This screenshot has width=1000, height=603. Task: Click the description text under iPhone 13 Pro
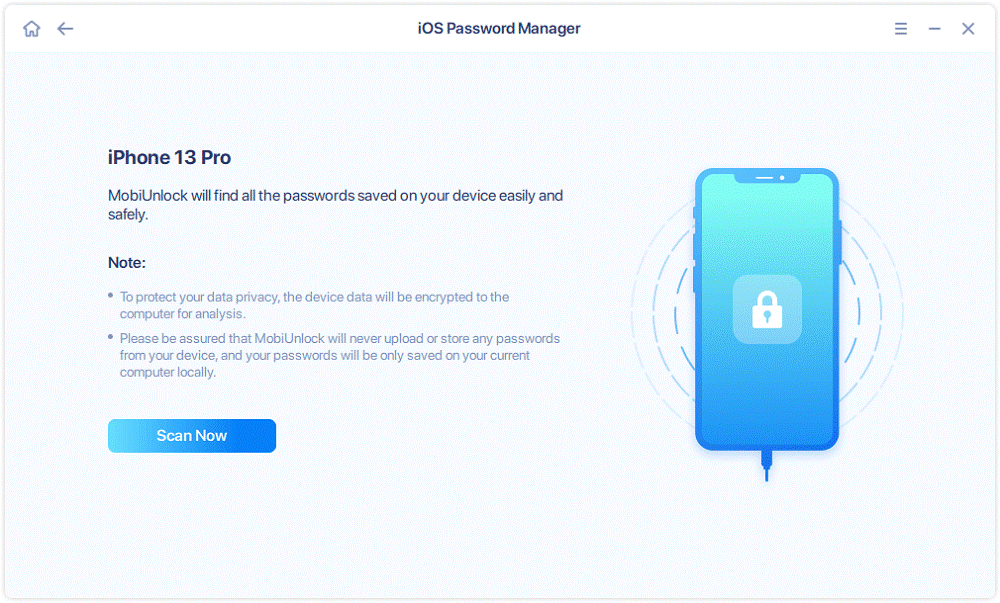(335, 204)
